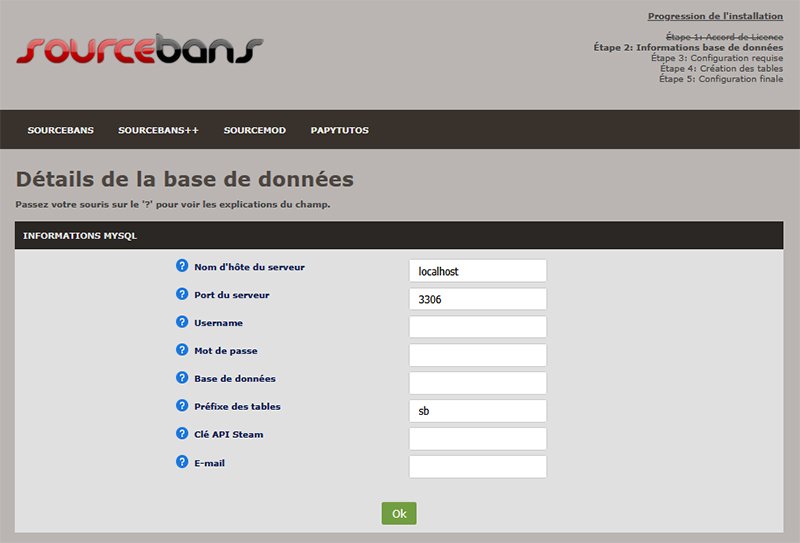This screenshot has height=543, width=800.
Task: Click the help icon for Préfixe des tables
Action: click(182, 406)
